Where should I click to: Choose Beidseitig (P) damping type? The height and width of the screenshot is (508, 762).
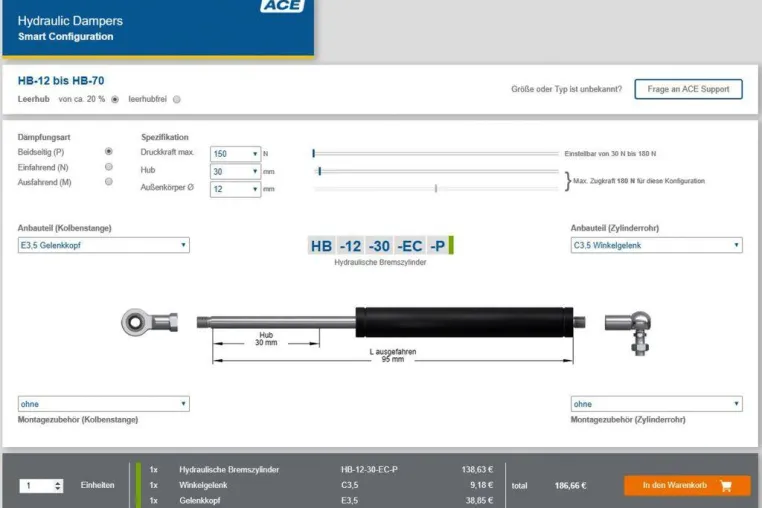point(109,152)
